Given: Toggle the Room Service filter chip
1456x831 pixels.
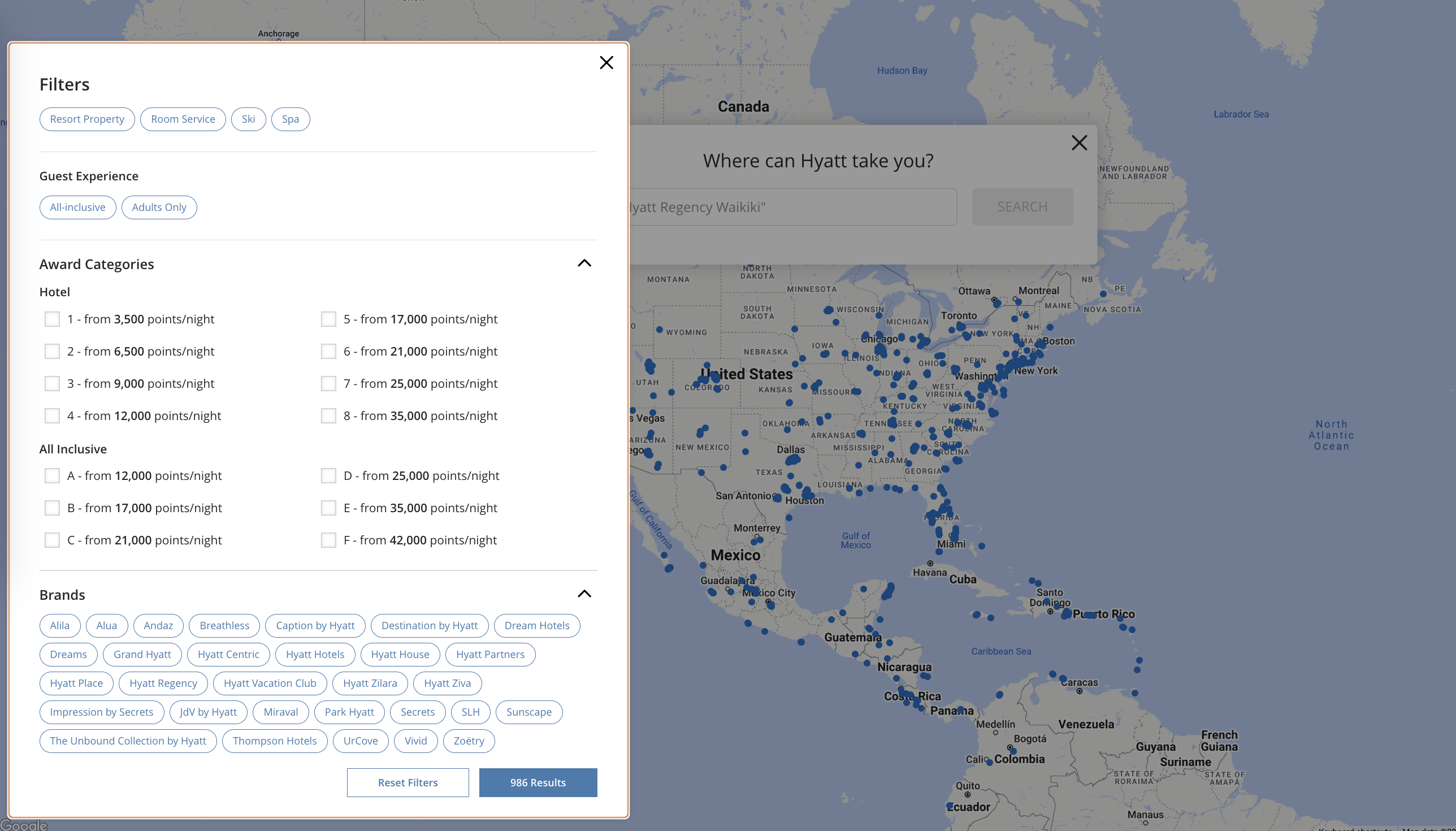Looking at the screenshot, I should pyautogui.click(x=183, y=119).
